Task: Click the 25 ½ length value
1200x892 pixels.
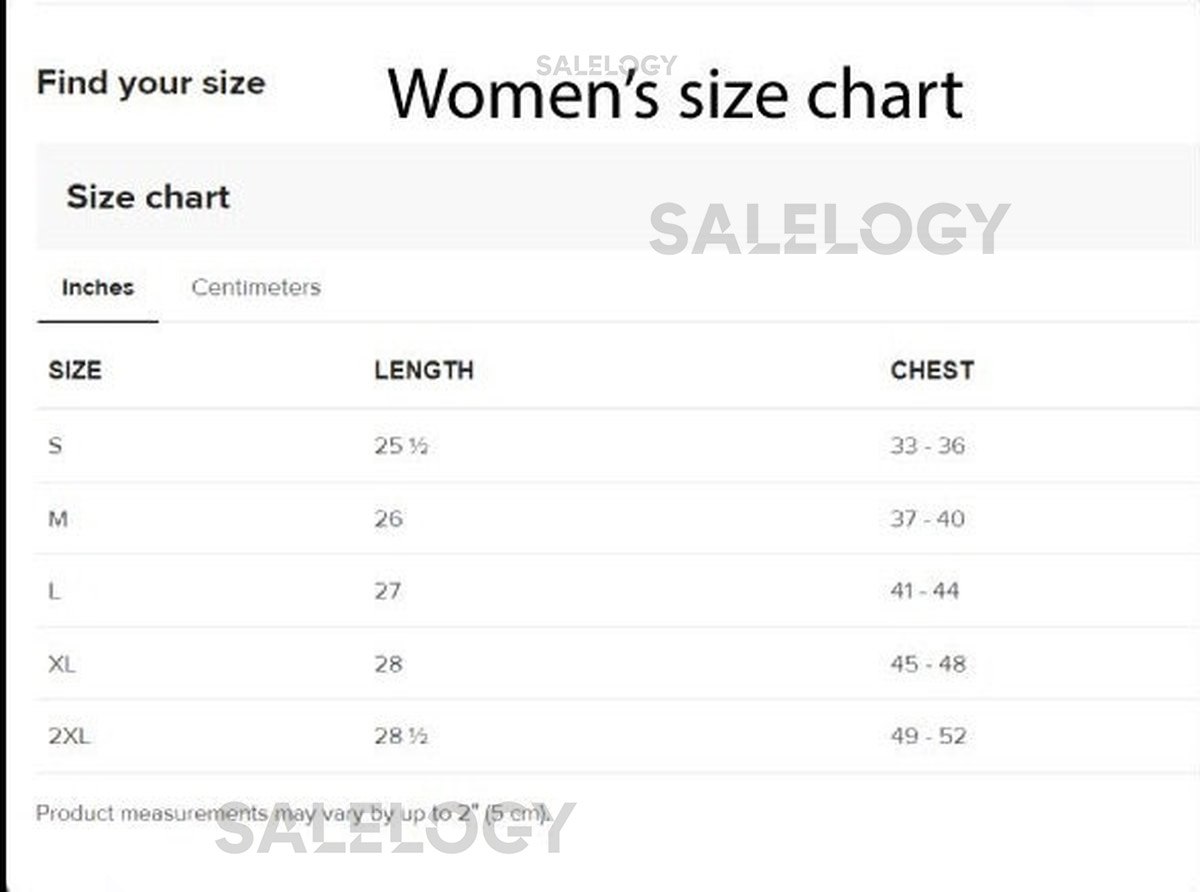Action: coord(401,447)
